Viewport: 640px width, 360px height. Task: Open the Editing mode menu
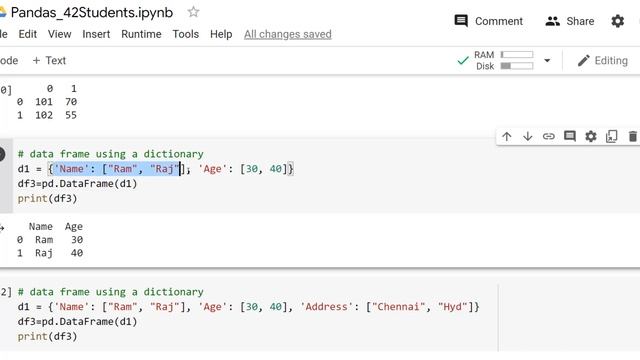(602, 60)
